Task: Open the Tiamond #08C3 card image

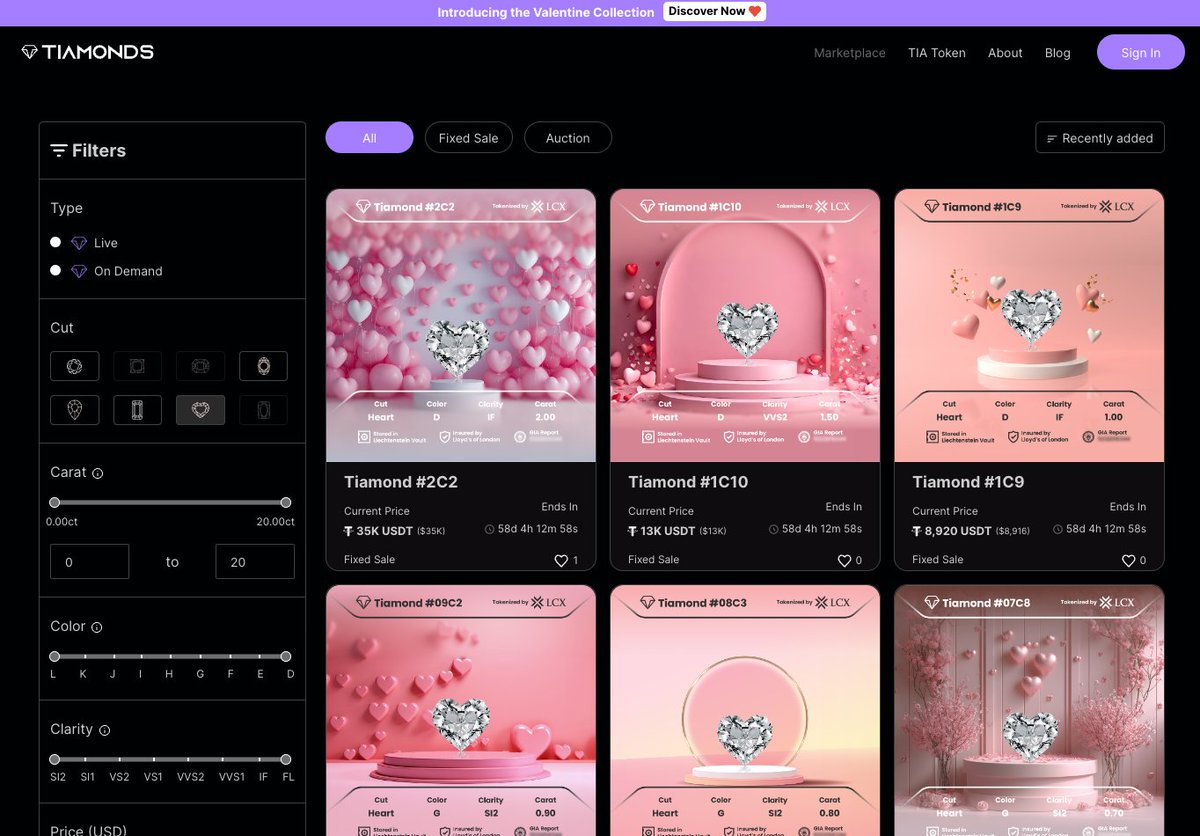Action: (x=745, y=710)
